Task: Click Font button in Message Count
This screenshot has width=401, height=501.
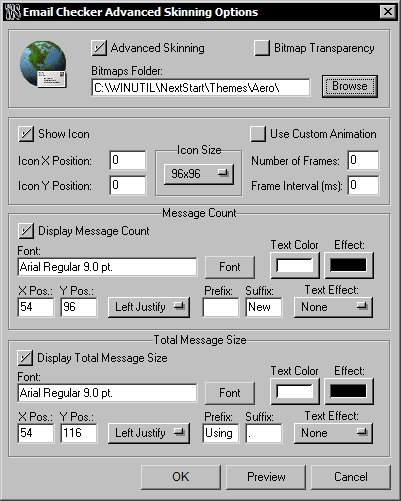Action: pyautogui.click(x=230, y=267)
